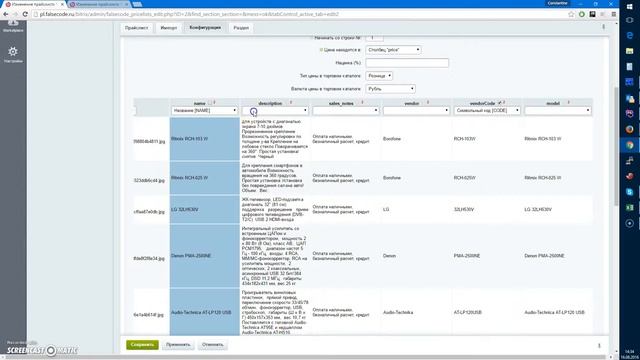Screen dimensions: 640x360
Task: Bookmark the page with the star icon
Action: pyautogui.click(x=571, y=14)
